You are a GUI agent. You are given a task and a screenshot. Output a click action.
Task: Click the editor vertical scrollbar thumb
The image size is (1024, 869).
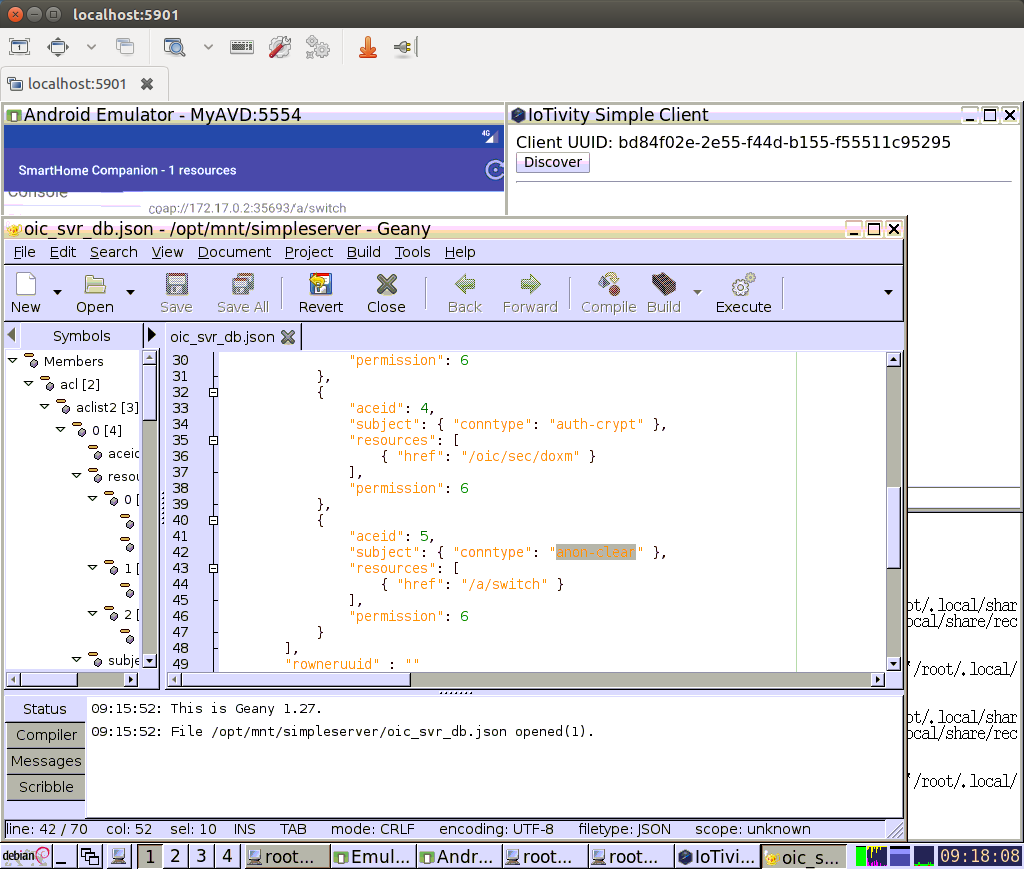point(894,528)
